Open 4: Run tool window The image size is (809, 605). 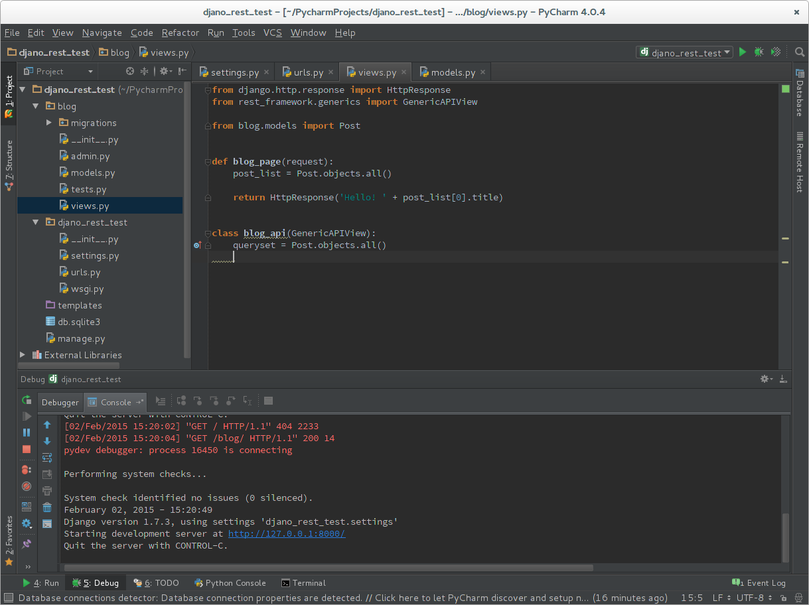(41, 583)
